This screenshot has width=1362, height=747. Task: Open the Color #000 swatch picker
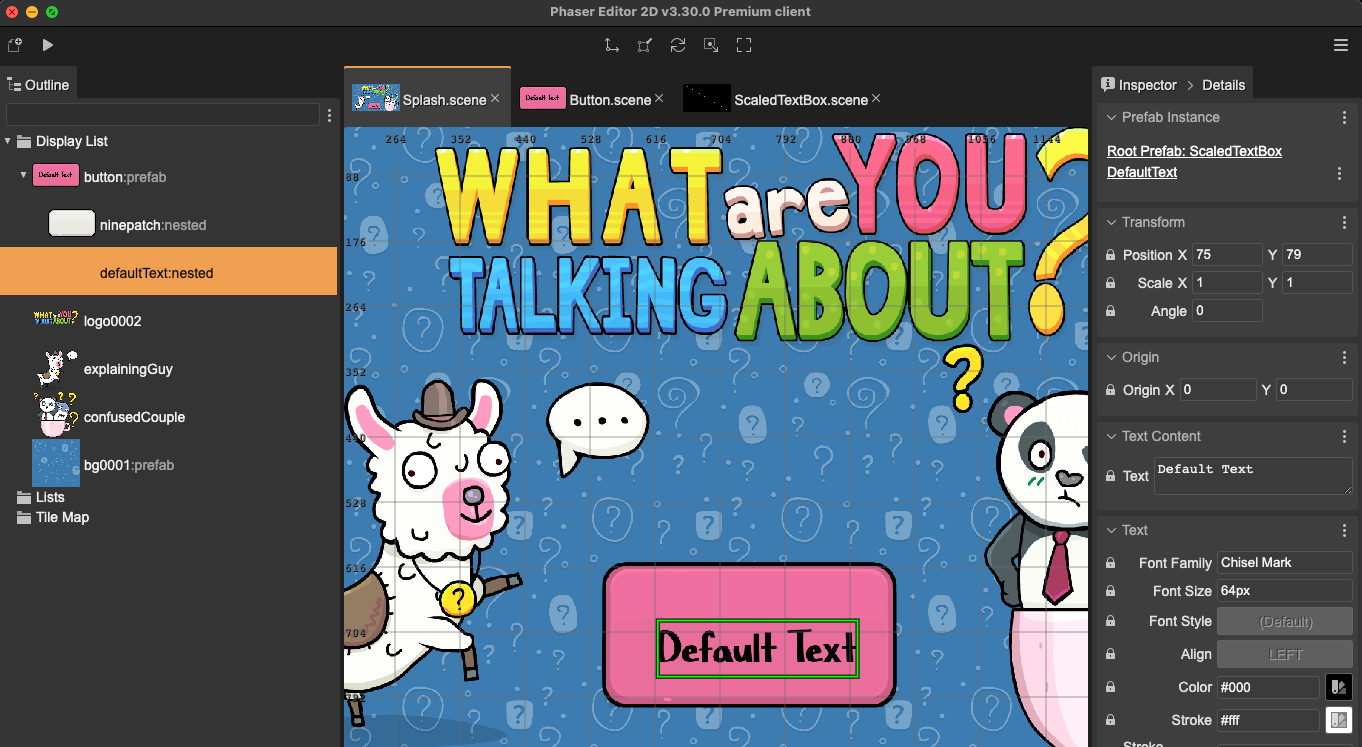(1338, 687)
